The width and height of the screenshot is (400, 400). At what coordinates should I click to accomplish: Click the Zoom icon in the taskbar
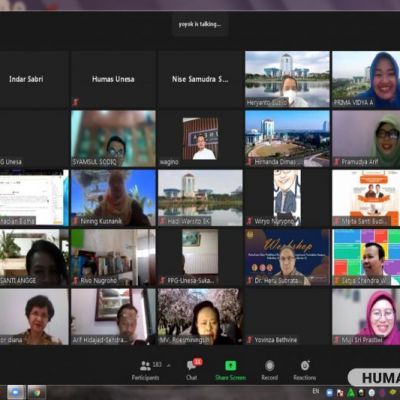[x=16, y=392]
